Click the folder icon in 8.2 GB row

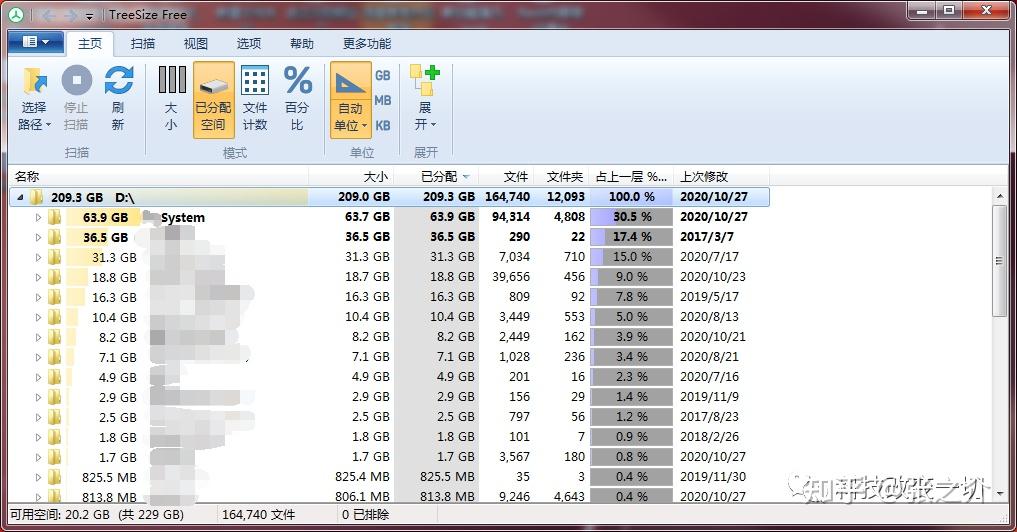54,337
